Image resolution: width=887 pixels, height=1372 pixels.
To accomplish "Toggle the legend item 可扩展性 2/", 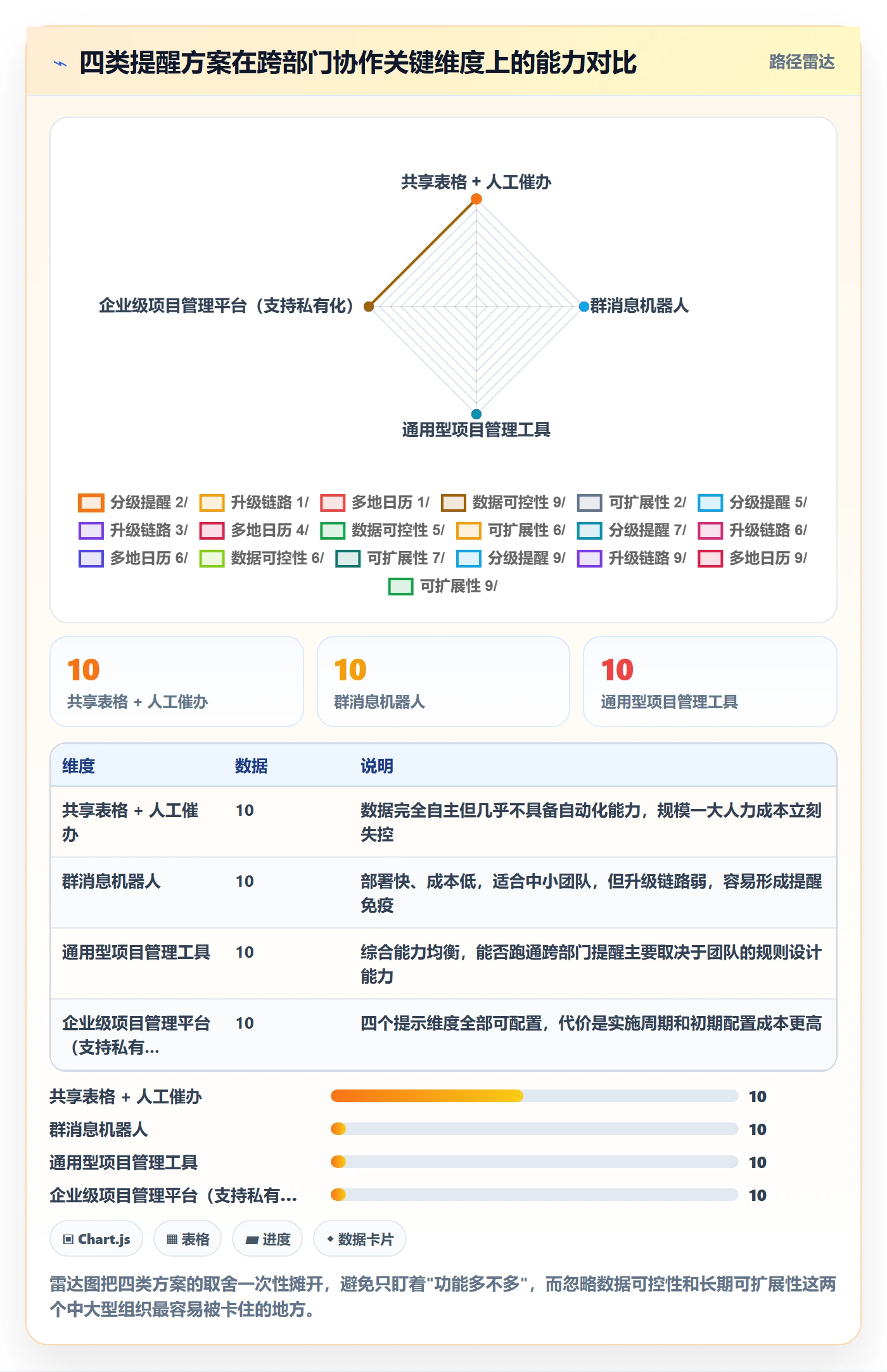I will click(632, 502).
